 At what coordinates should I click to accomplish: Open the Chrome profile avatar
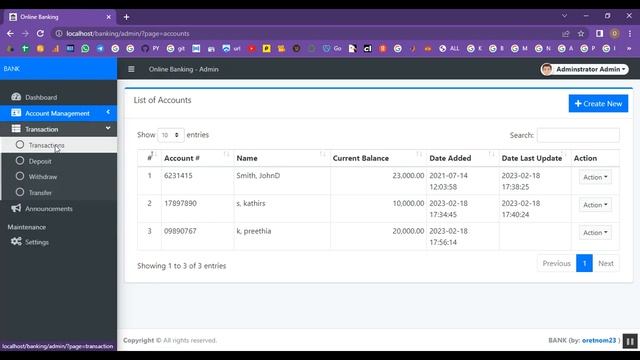(614, 33)
